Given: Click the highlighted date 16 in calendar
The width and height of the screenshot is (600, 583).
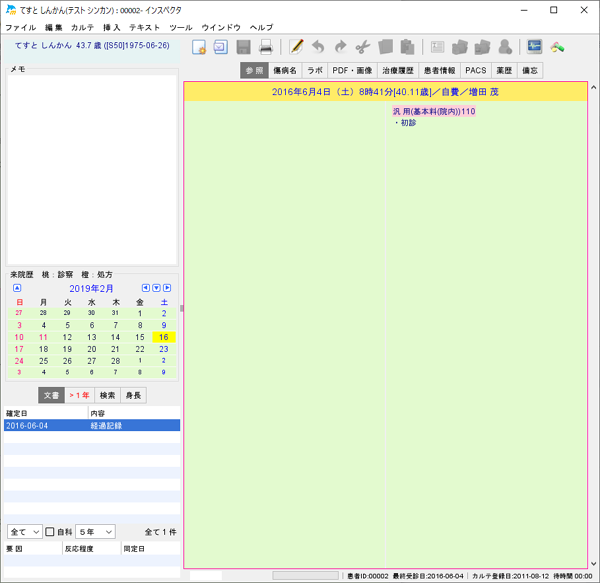Looking at the screenshot, I should tap(164, 337).
